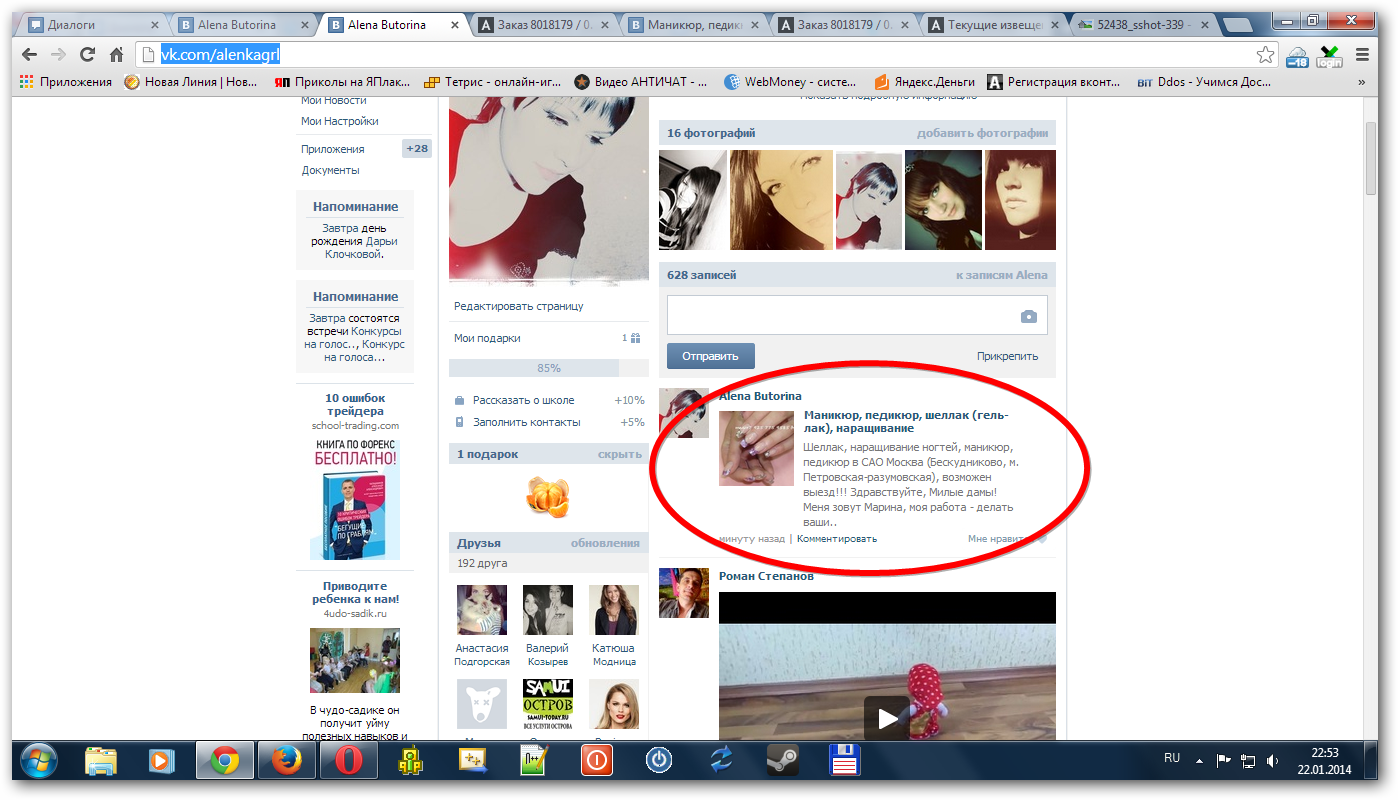Bookmark this page with the star icon

(x=1265, y=55)
